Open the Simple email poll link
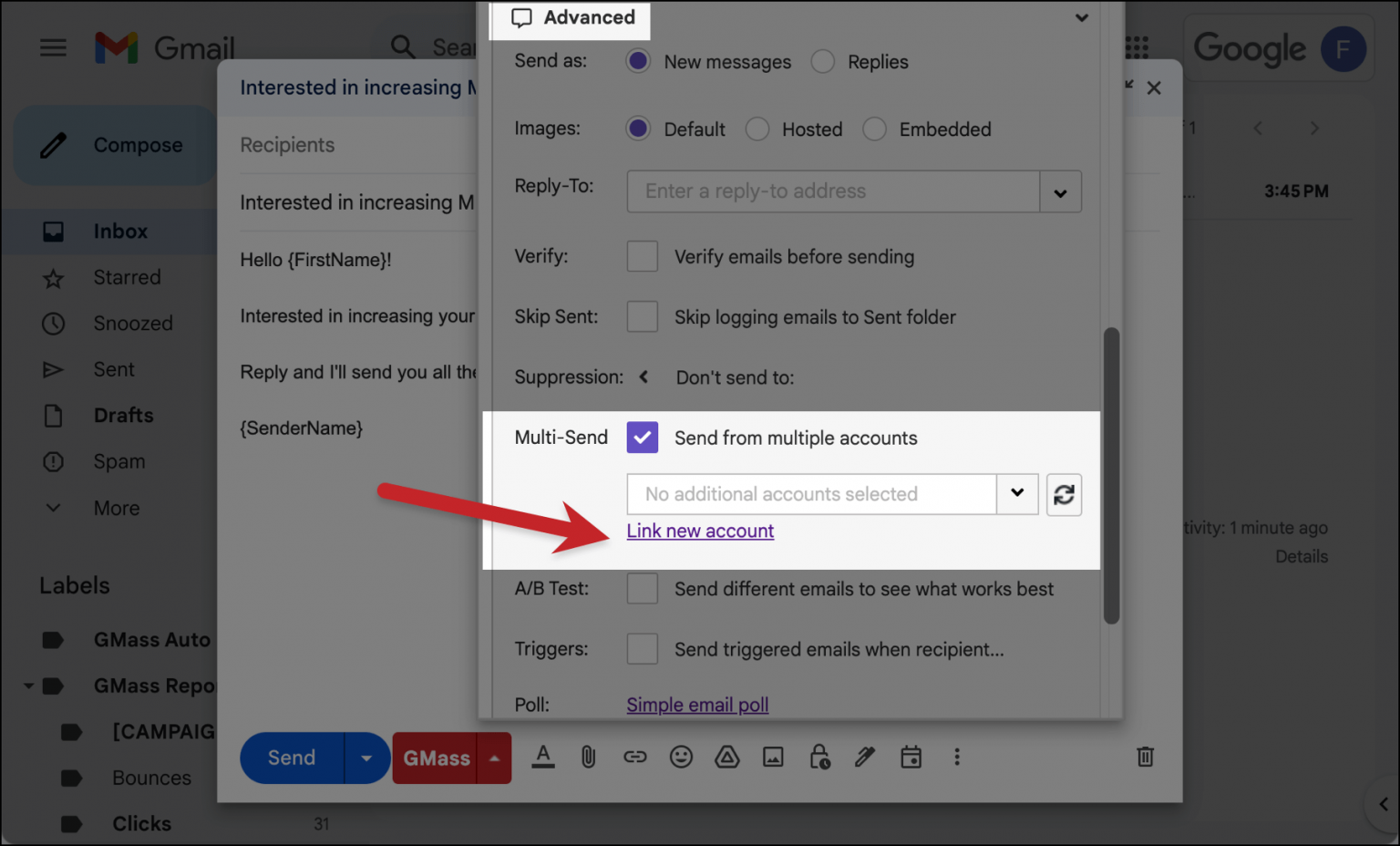Screen dimensions: 1400x846 click(x=697, y=704)
